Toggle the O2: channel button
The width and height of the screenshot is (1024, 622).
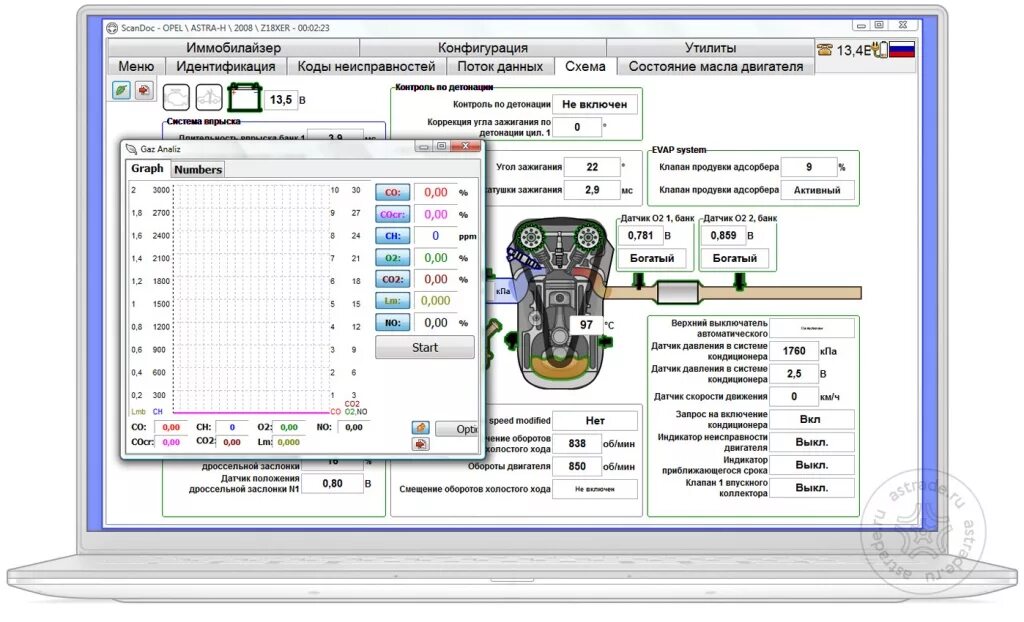pos(392,258)
